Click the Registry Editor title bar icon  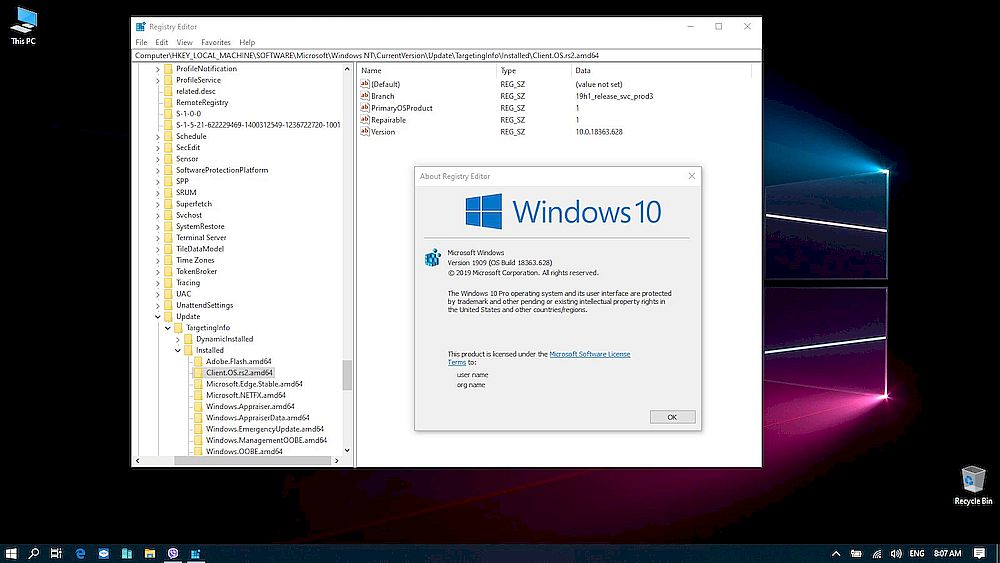click(140, 27)
